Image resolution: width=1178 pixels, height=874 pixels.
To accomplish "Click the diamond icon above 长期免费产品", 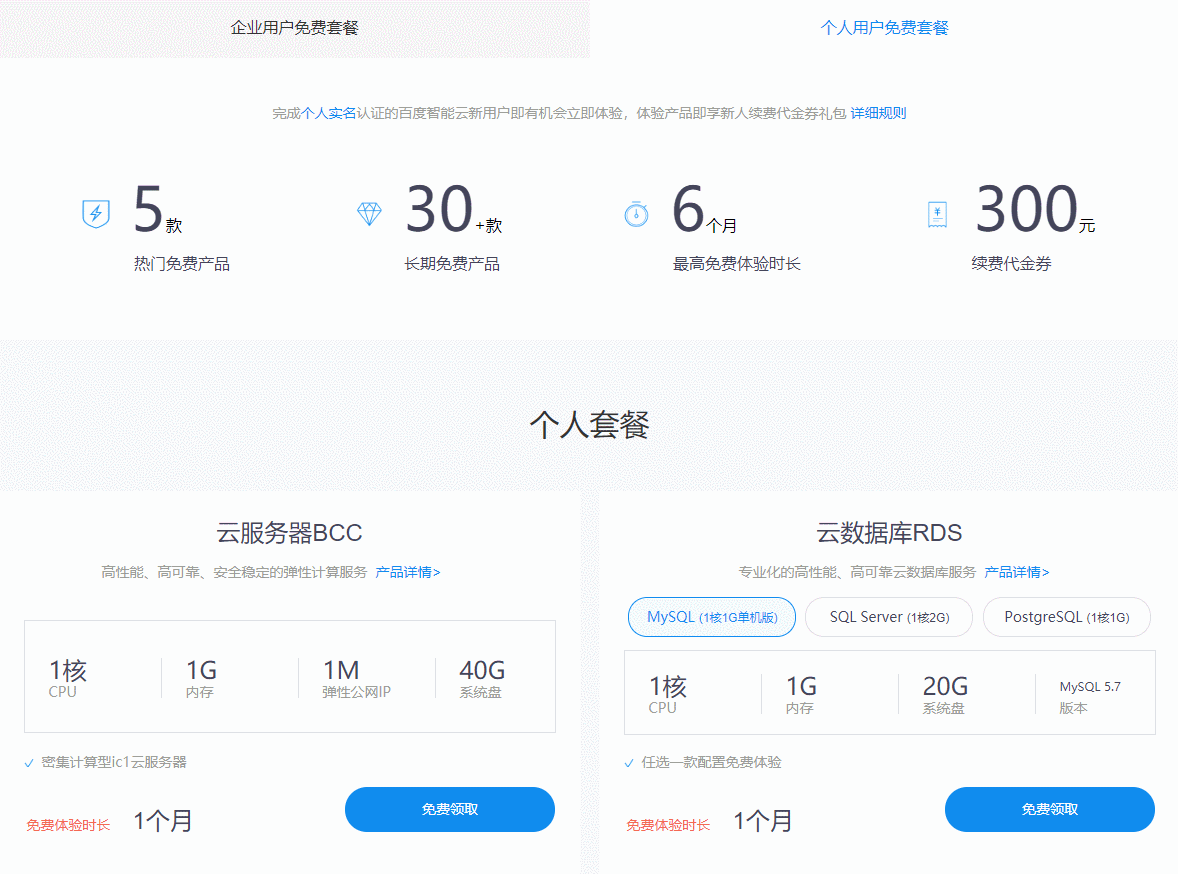I will click(x=369, y=213).
